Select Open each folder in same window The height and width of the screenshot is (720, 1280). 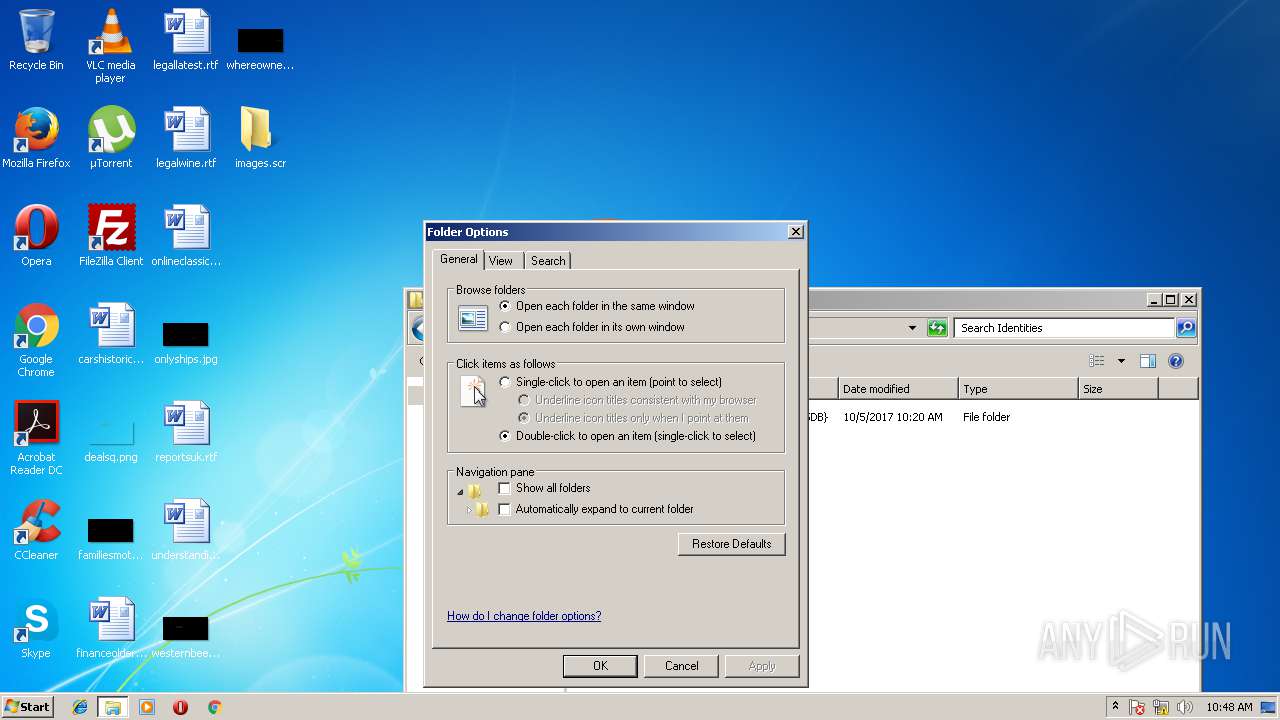596,306
